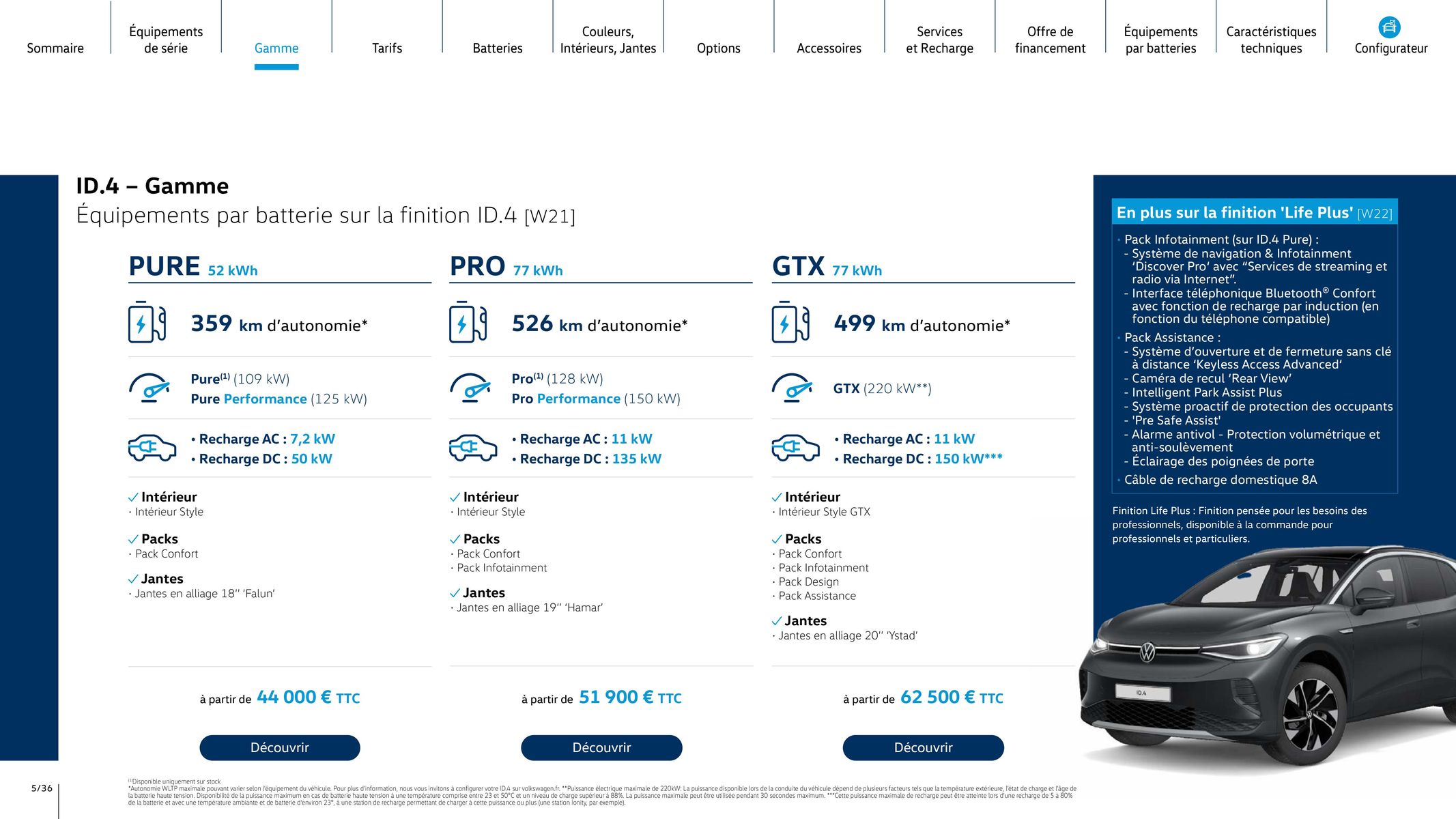Click 'Câble de recharge domestique 8A' text

1221,480
